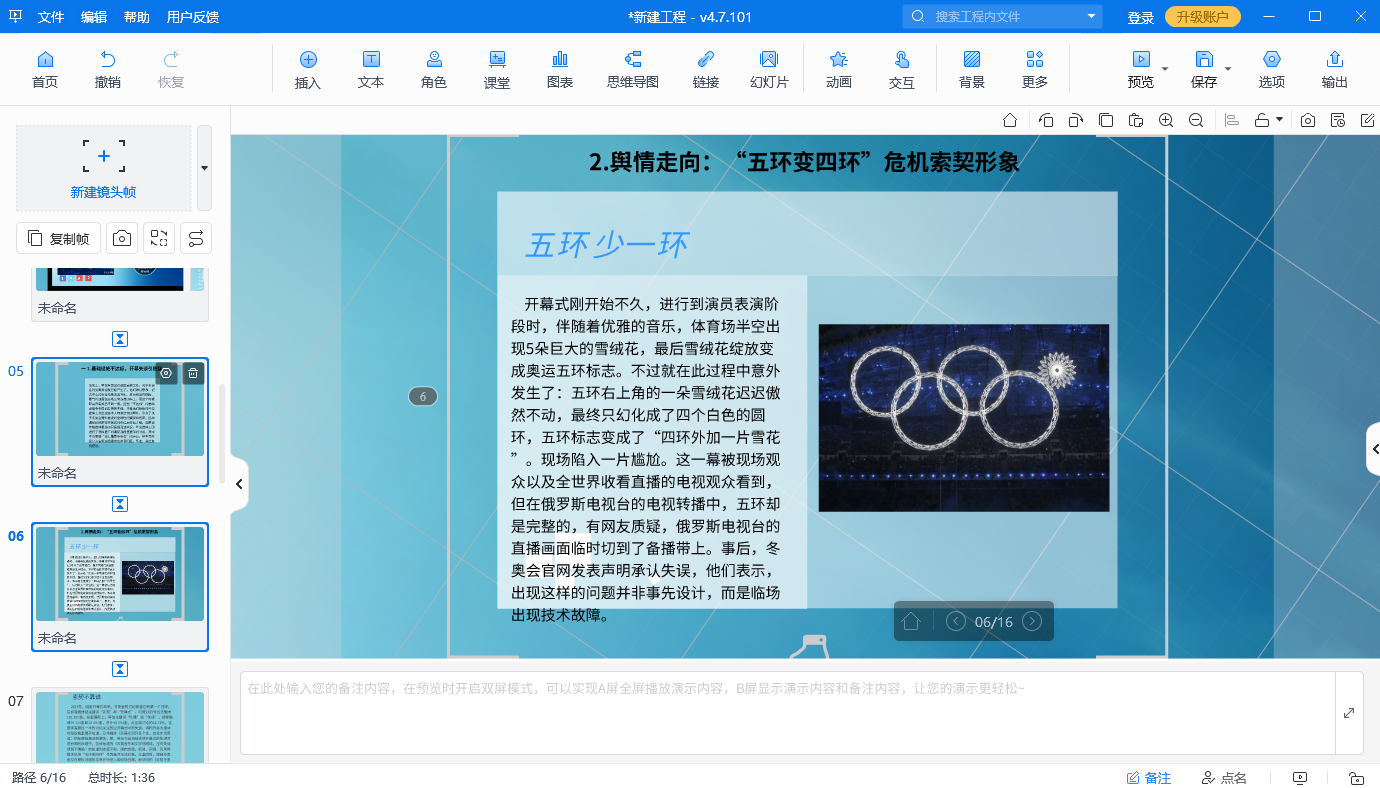Image resolution: width=1380 pixels, height=788 pixels.
Task: Select the 文本 text tool
Action: 371,69
